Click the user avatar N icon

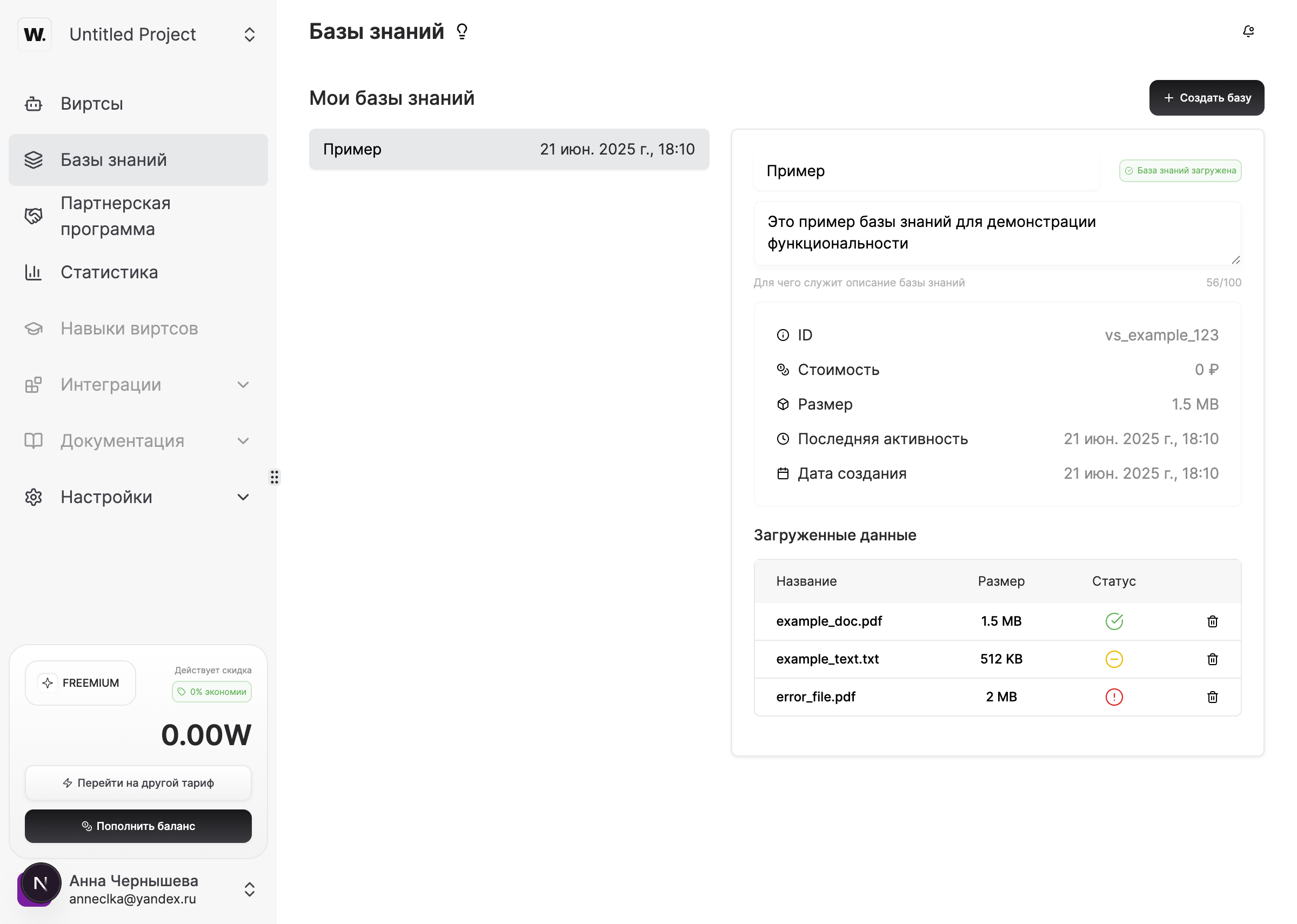click(41, 883)
